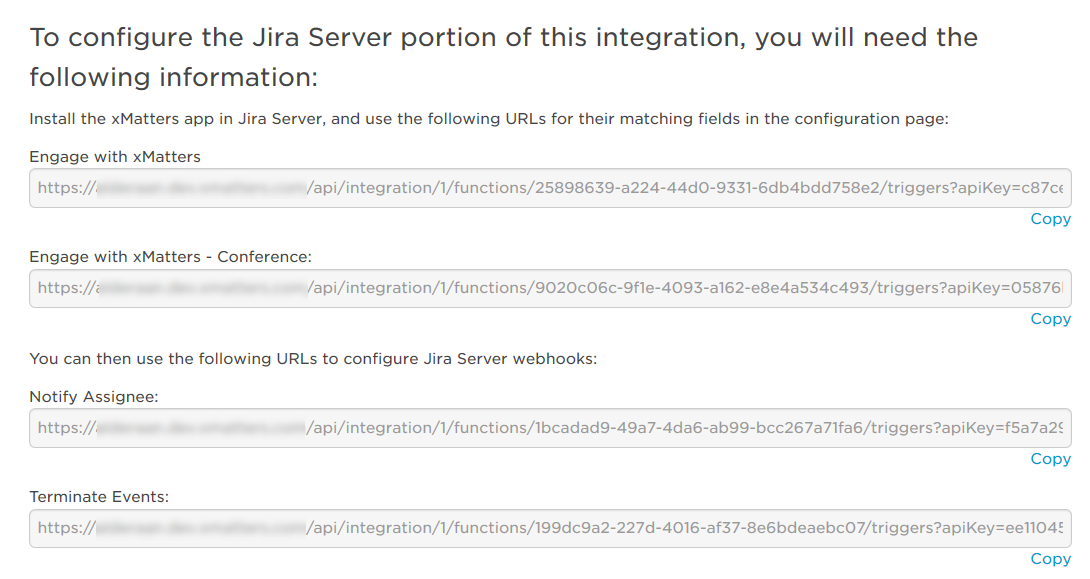
Task: Click the 'To configure the Jira Server portion' heading
Action: [503, 57]
